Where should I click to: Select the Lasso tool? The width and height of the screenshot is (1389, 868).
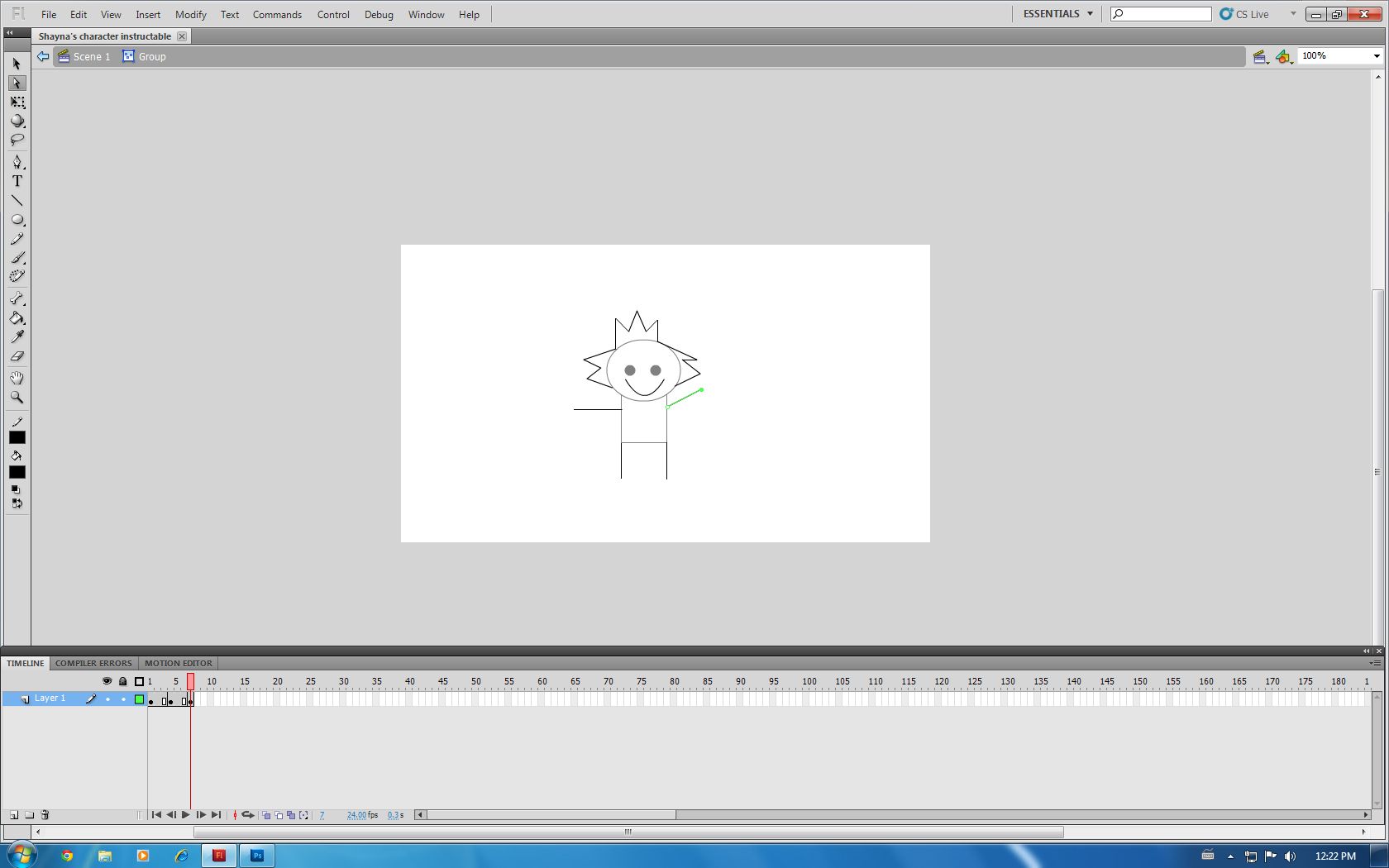click(x=17, y=140)
